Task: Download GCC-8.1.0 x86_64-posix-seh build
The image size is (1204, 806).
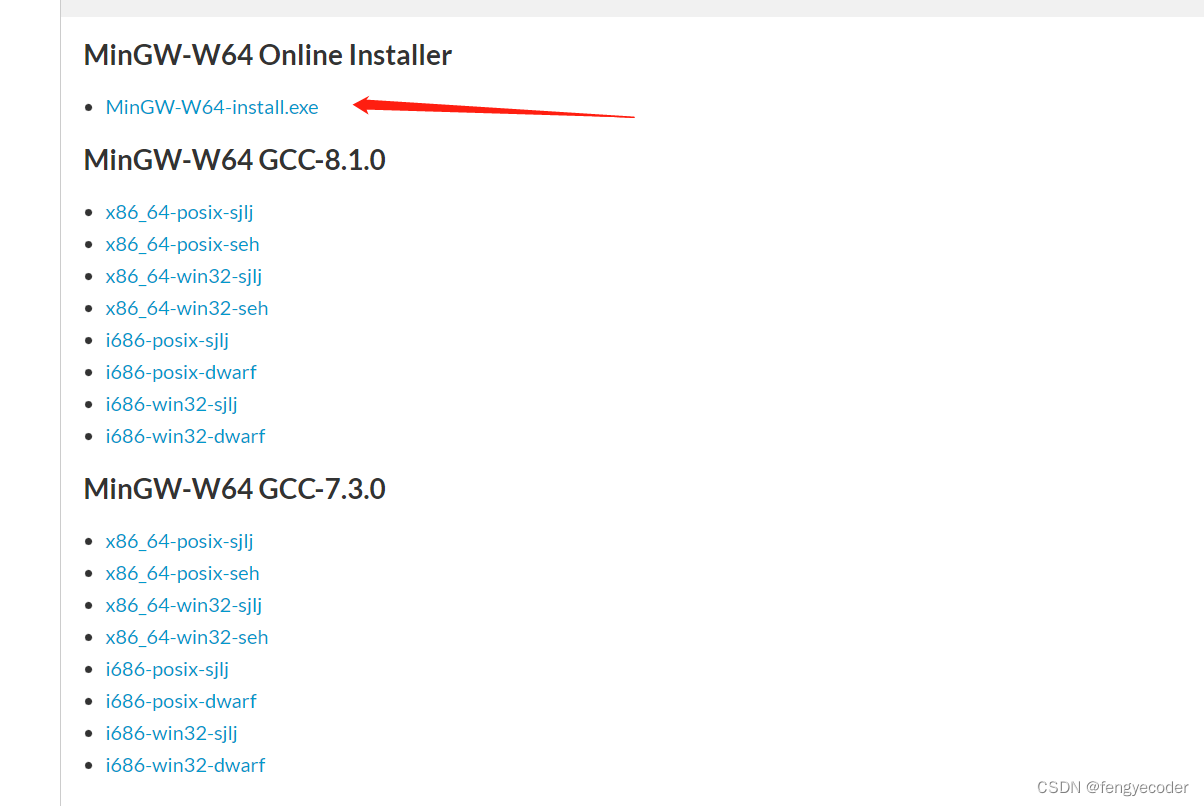Action: pos(183,244)
